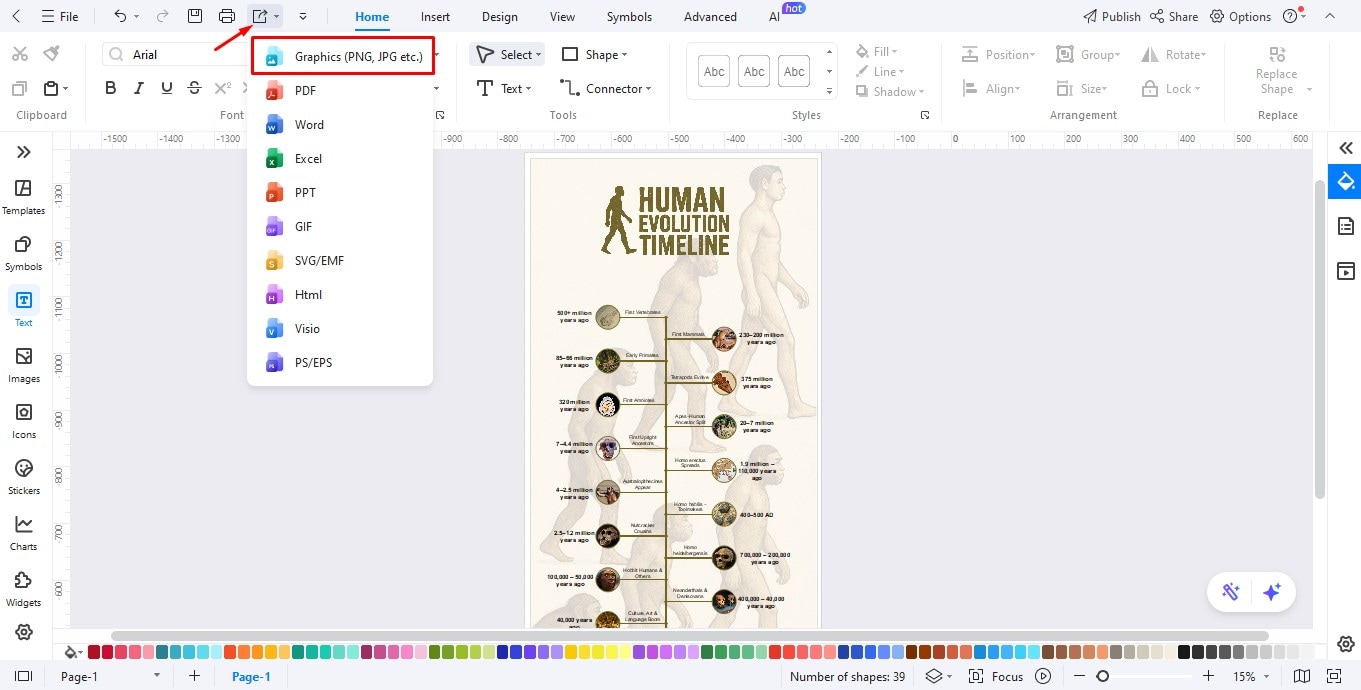
Task: Toggle Strikethrough formatting
Action: [194, 89]
